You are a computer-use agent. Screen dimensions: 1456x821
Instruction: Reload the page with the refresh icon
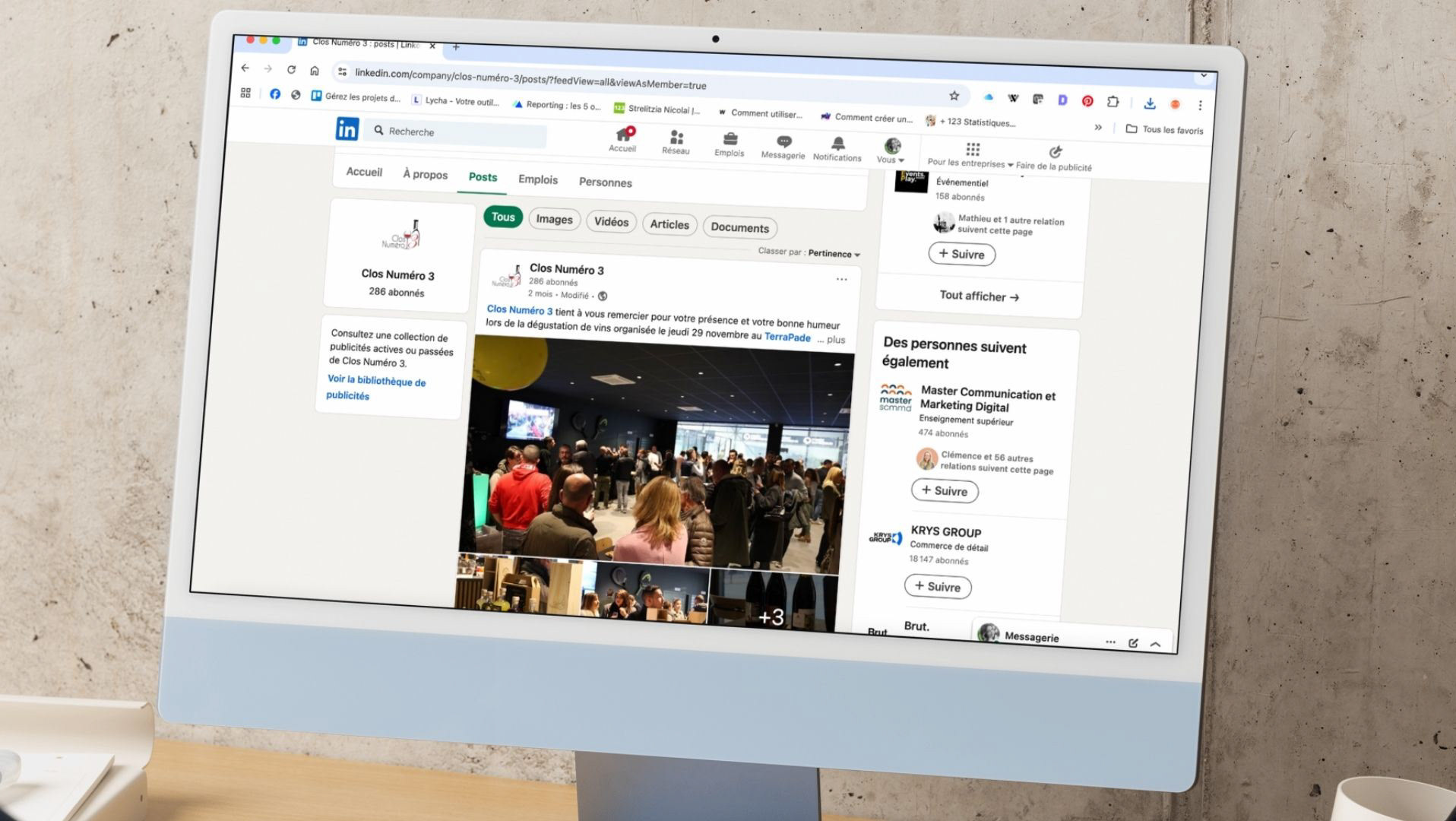291,69
